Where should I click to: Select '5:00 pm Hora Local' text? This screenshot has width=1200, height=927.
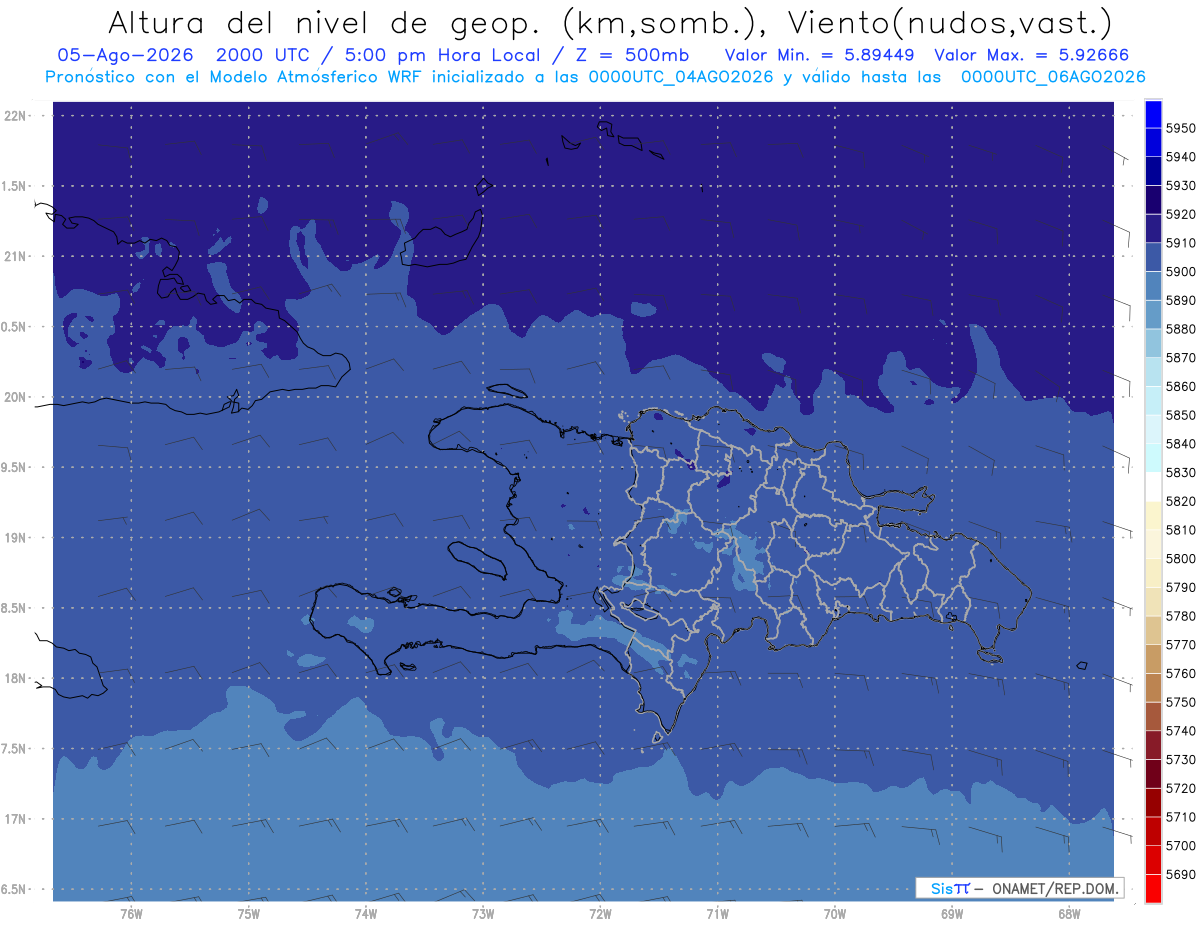[x=448, y=55]
